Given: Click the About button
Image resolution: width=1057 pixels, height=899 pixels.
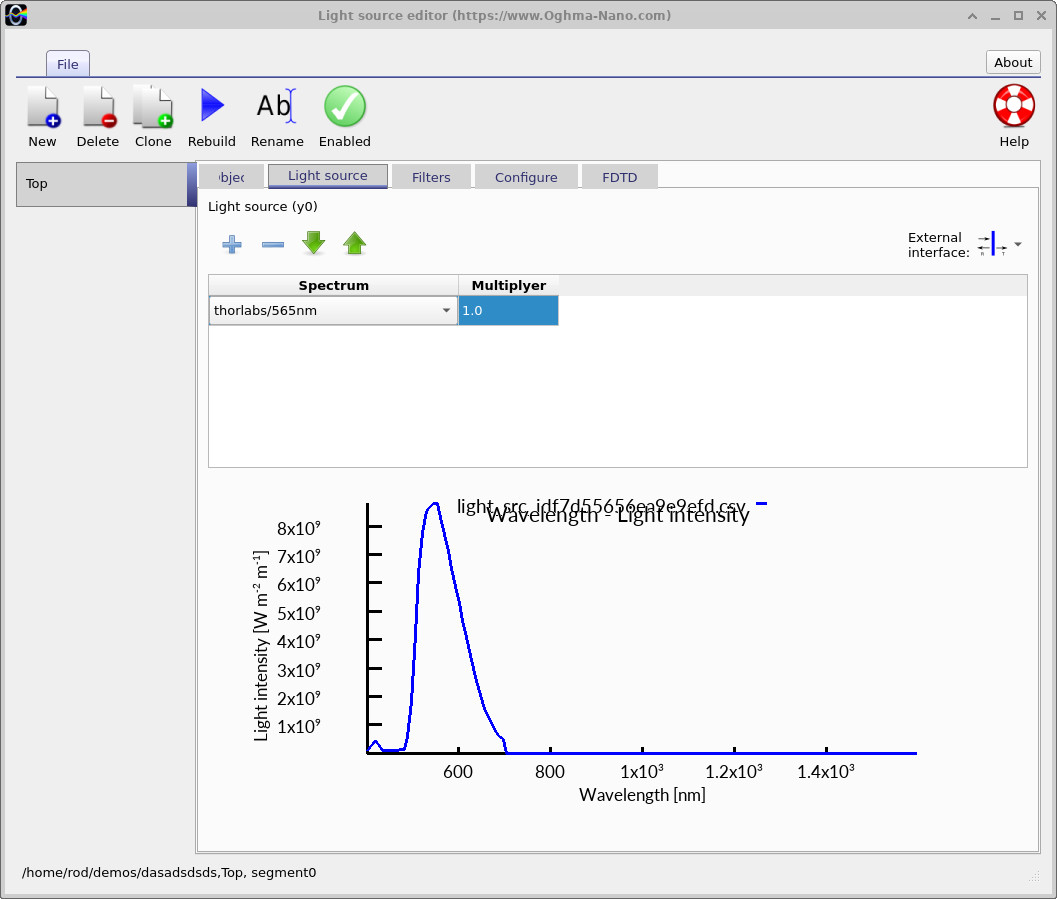Looking at the screenshot, I should (x=1013, y=62).
